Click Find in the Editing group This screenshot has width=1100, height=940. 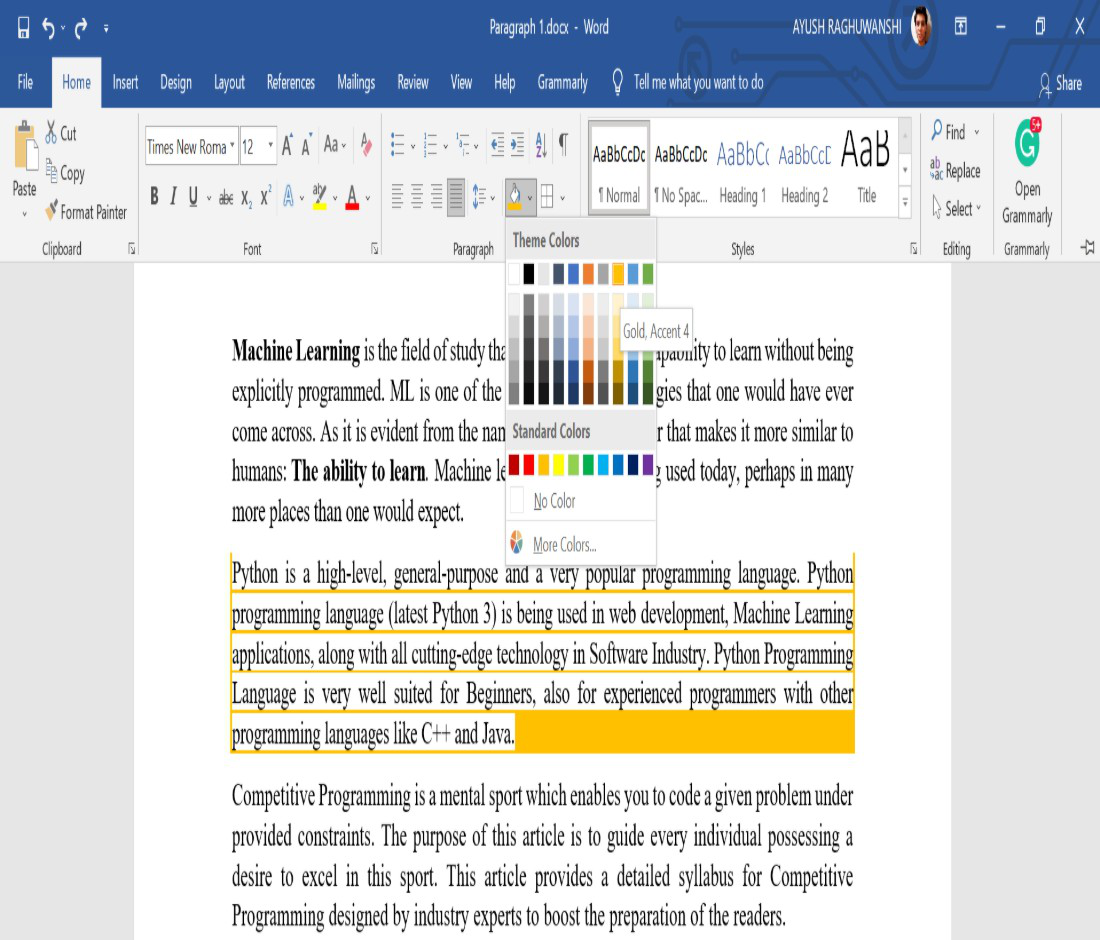(955, 132)
